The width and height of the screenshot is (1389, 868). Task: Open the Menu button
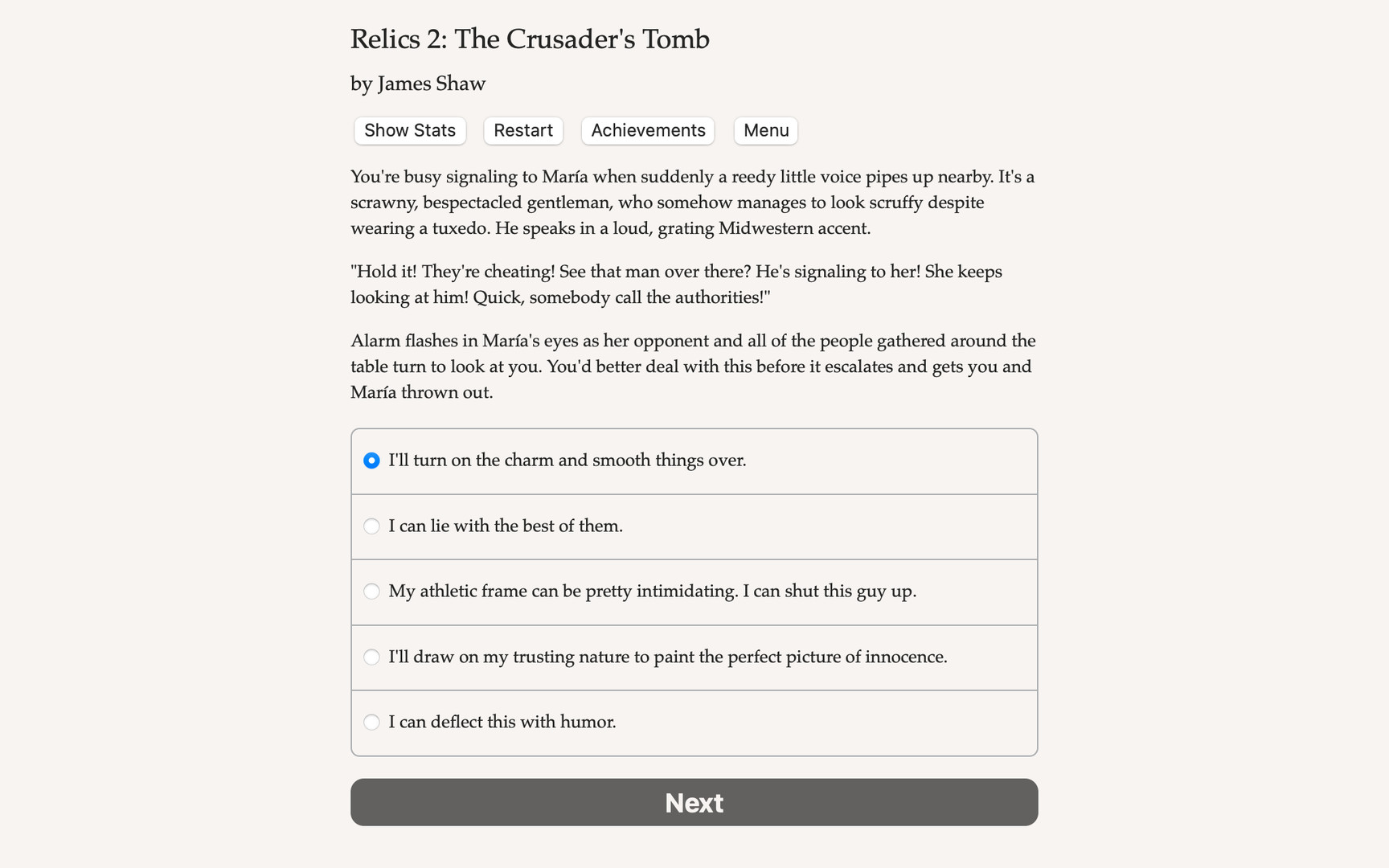click(x=766, y=130)
